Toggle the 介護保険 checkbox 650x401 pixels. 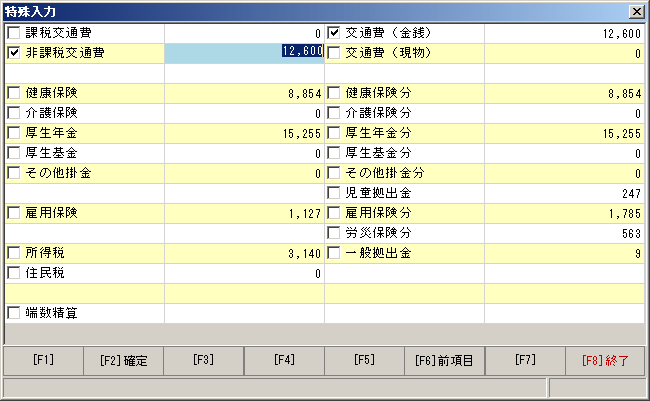[x=14, y=113]
